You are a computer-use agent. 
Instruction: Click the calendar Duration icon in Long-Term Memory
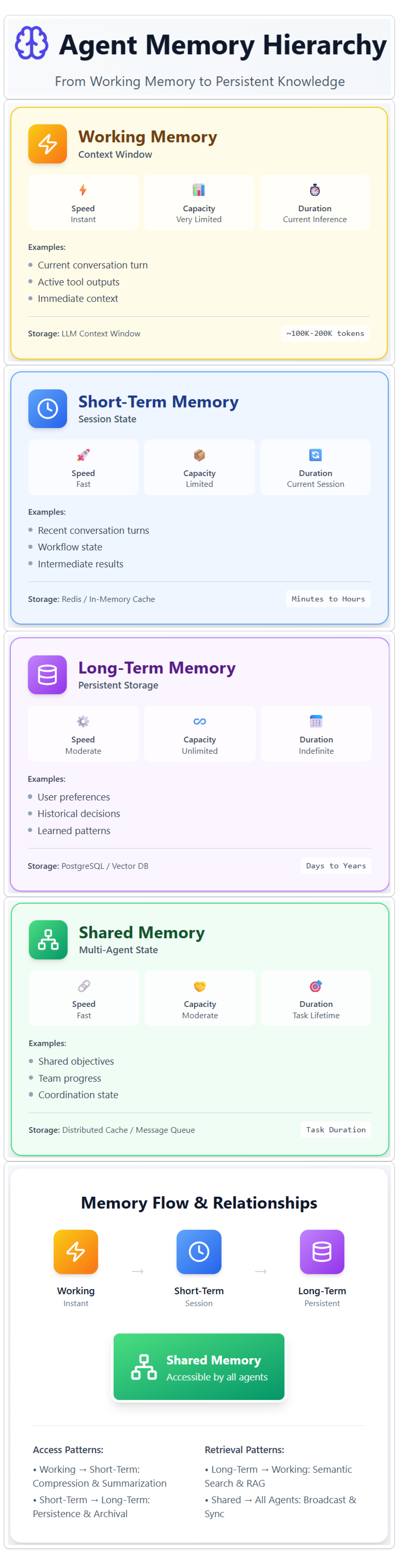pyautogui.click(x=316, y=721)
